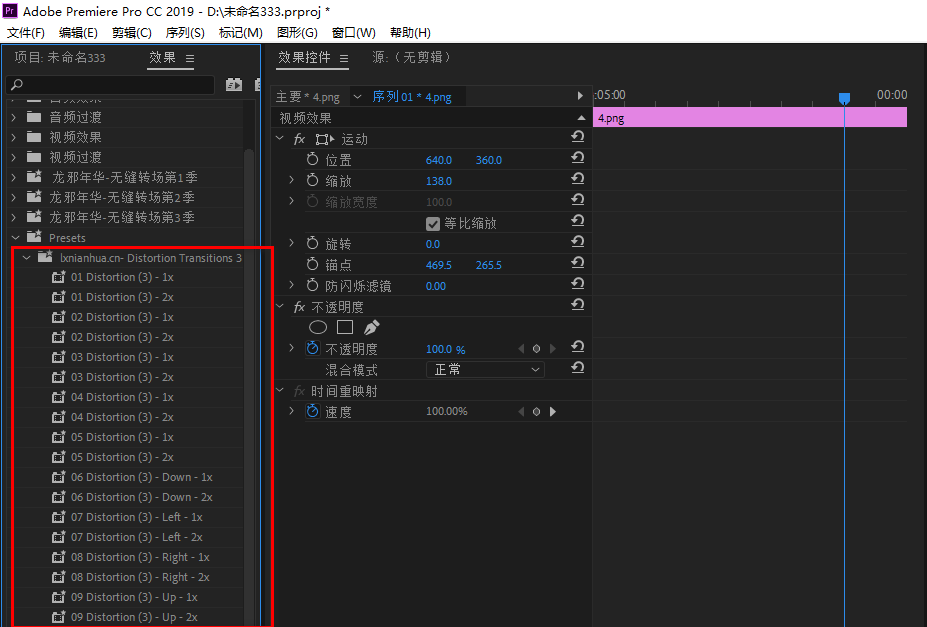Viewport: 927px width, 627px height.
Task: Add a keyframe for 速度
Action: pyautogui.click(x=536, y=412)
